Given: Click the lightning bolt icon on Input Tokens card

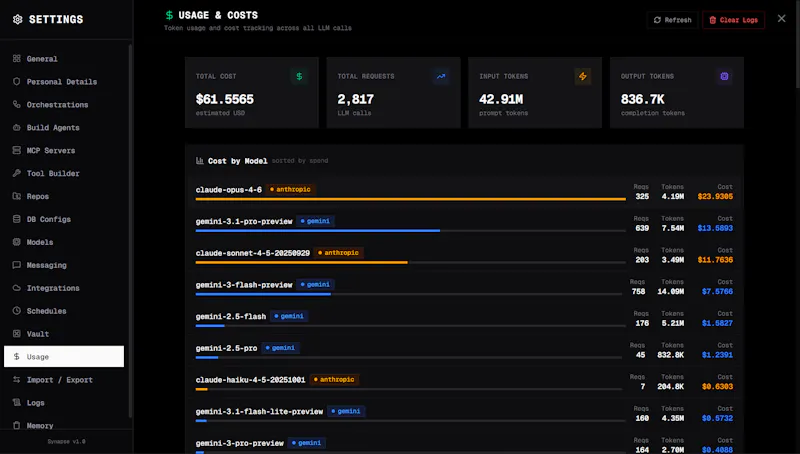Looking at the screenshot, I should coord(583,77).
